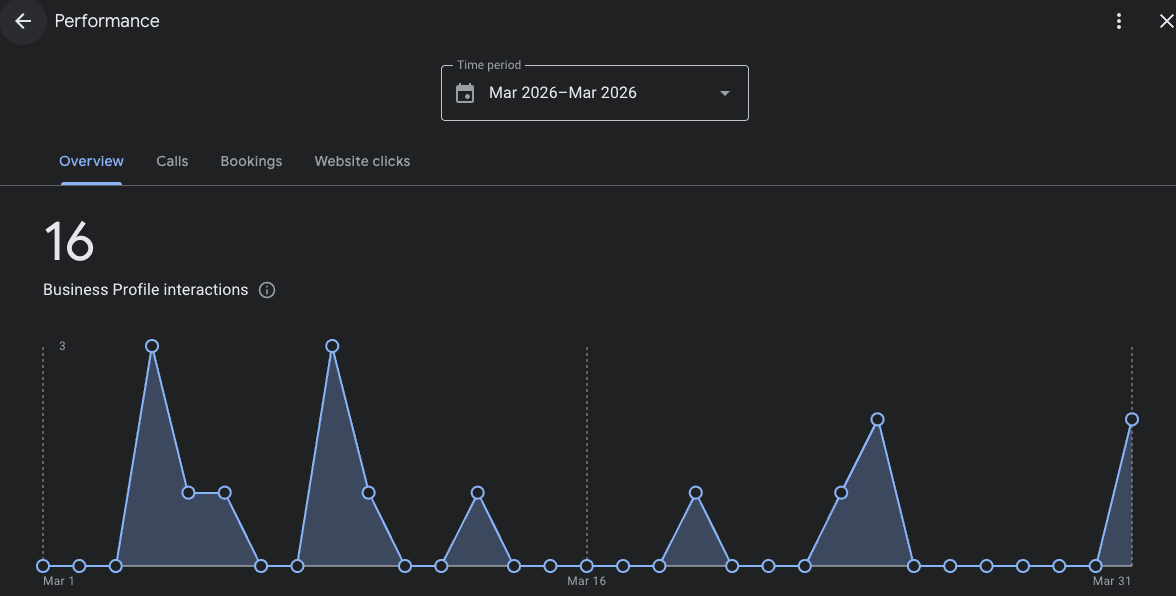The image size is (1176, 596).
Task: Click the calendar icon in Time period
Action: (x=465, y=93)
